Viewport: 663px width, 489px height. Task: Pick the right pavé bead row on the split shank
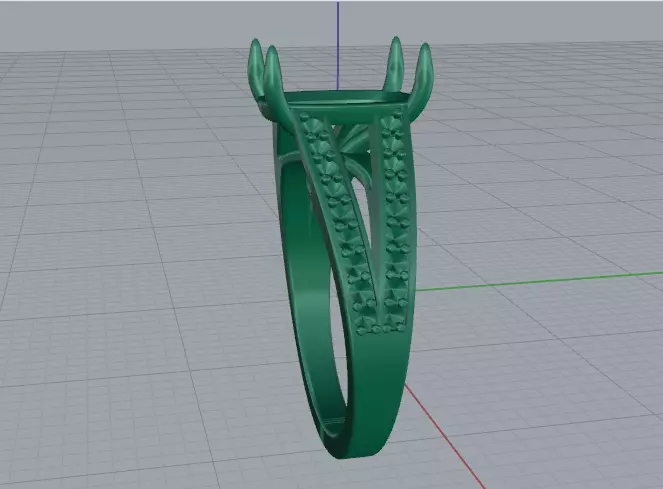click(395, 222)
